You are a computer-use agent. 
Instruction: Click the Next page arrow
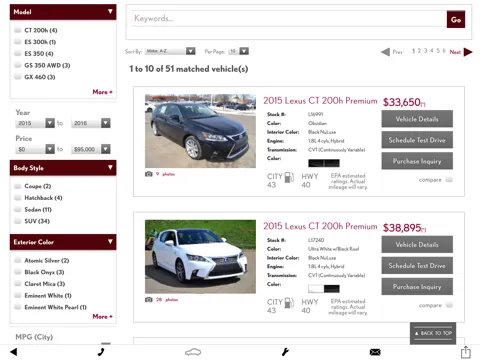point(468,52)
